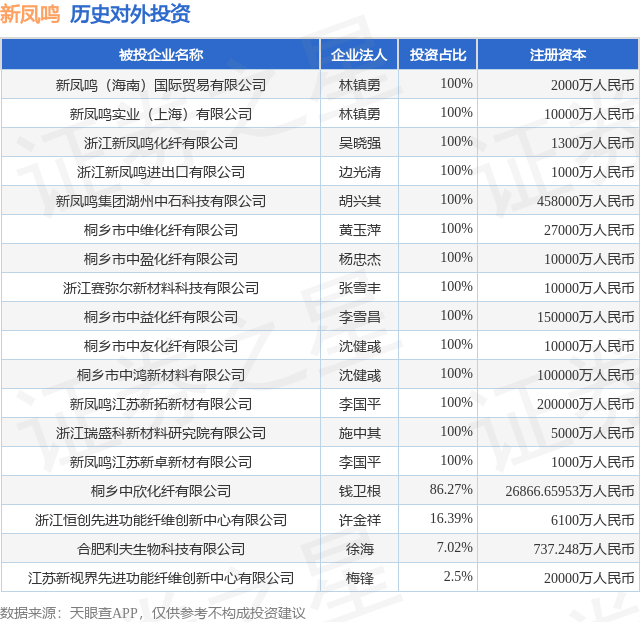Select 桐乡市中鸿新材料有限公司 cell

pyautogui.click(x=161, y=375)
